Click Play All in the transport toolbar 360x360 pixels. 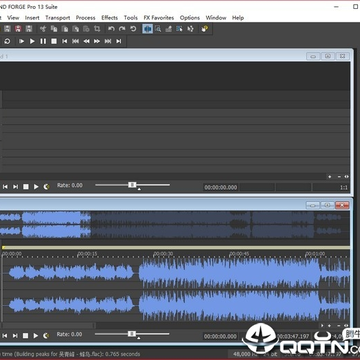point(21,41)
